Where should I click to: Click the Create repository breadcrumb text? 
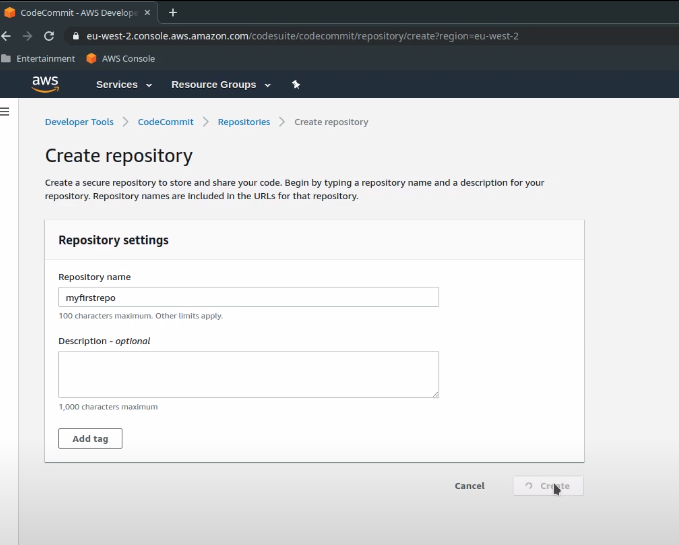pos(331,122)
